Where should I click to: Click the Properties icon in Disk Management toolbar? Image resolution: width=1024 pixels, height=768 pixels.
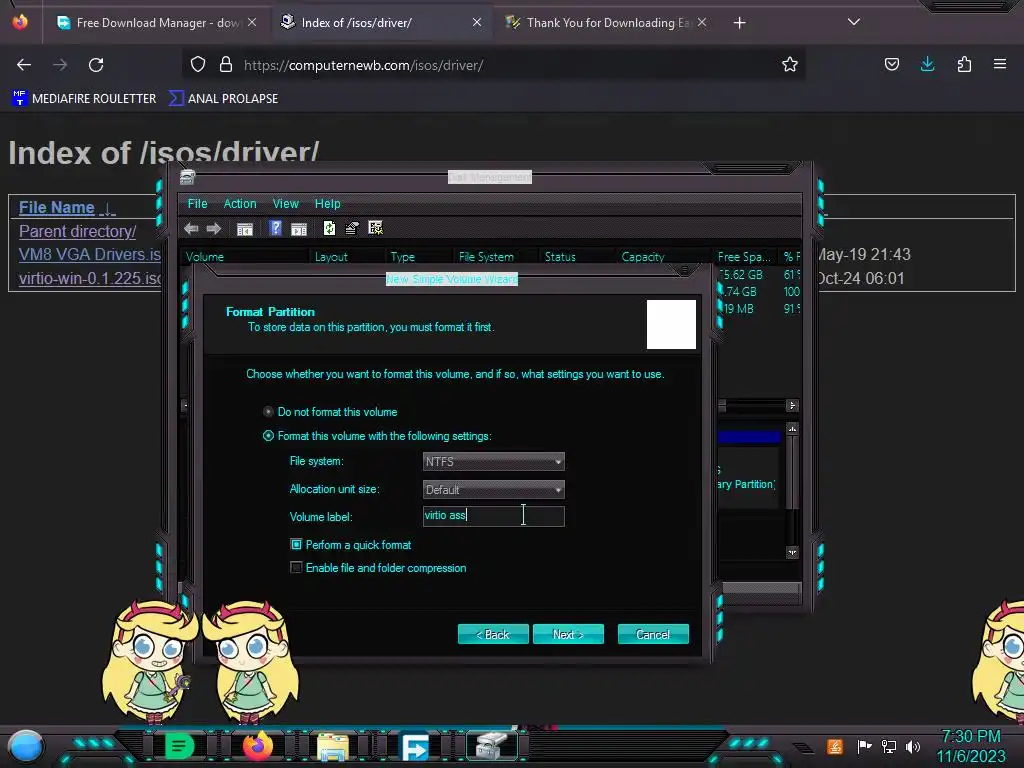tap(352, 228)
